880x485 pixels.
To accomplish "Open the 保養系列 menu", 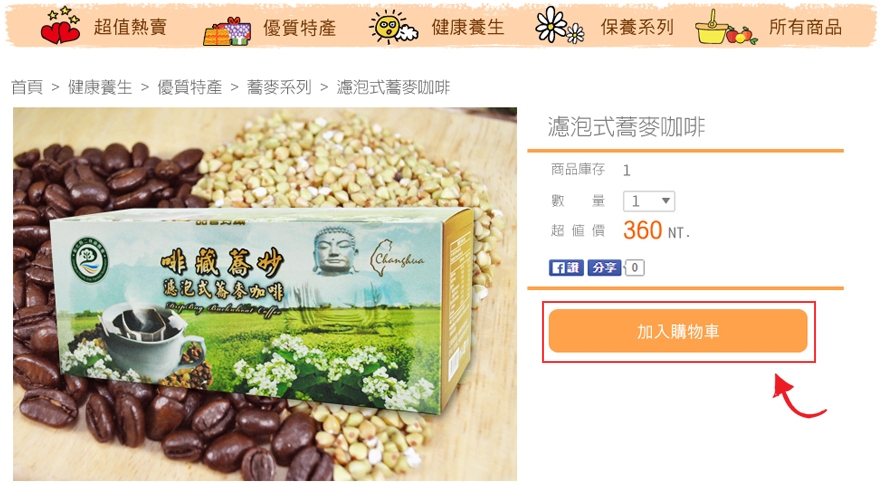I will point(637,27).
